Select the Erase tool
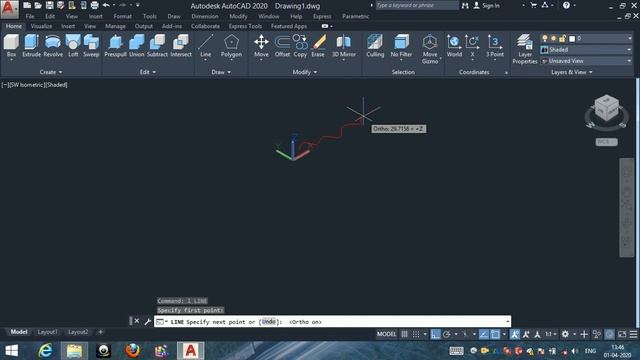 click(318, 46)
